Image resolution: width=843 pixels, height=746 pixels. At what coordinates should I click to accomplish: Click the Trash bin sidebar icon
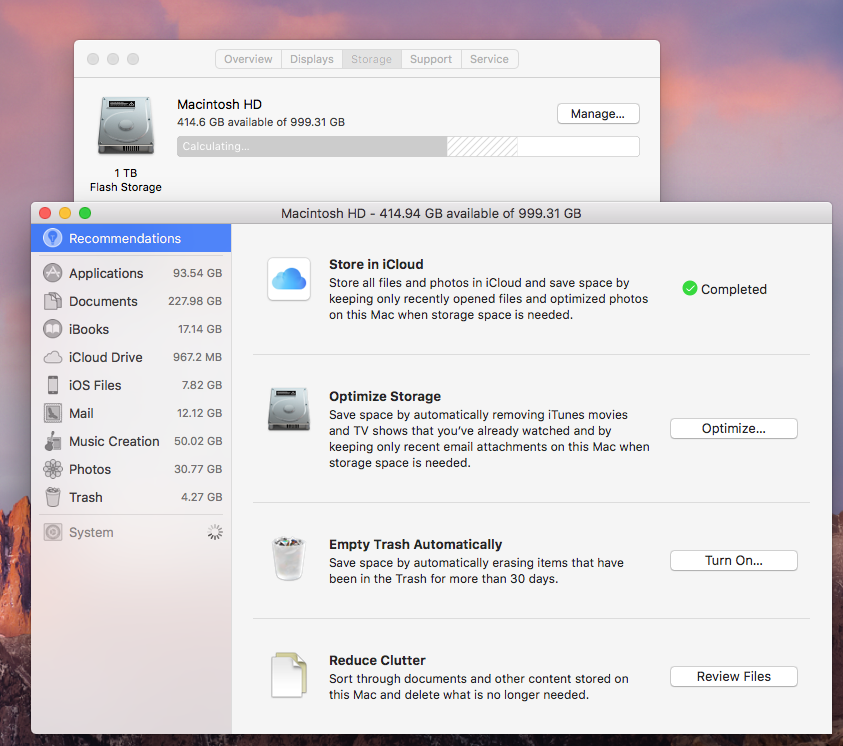(x=52, y=497)
